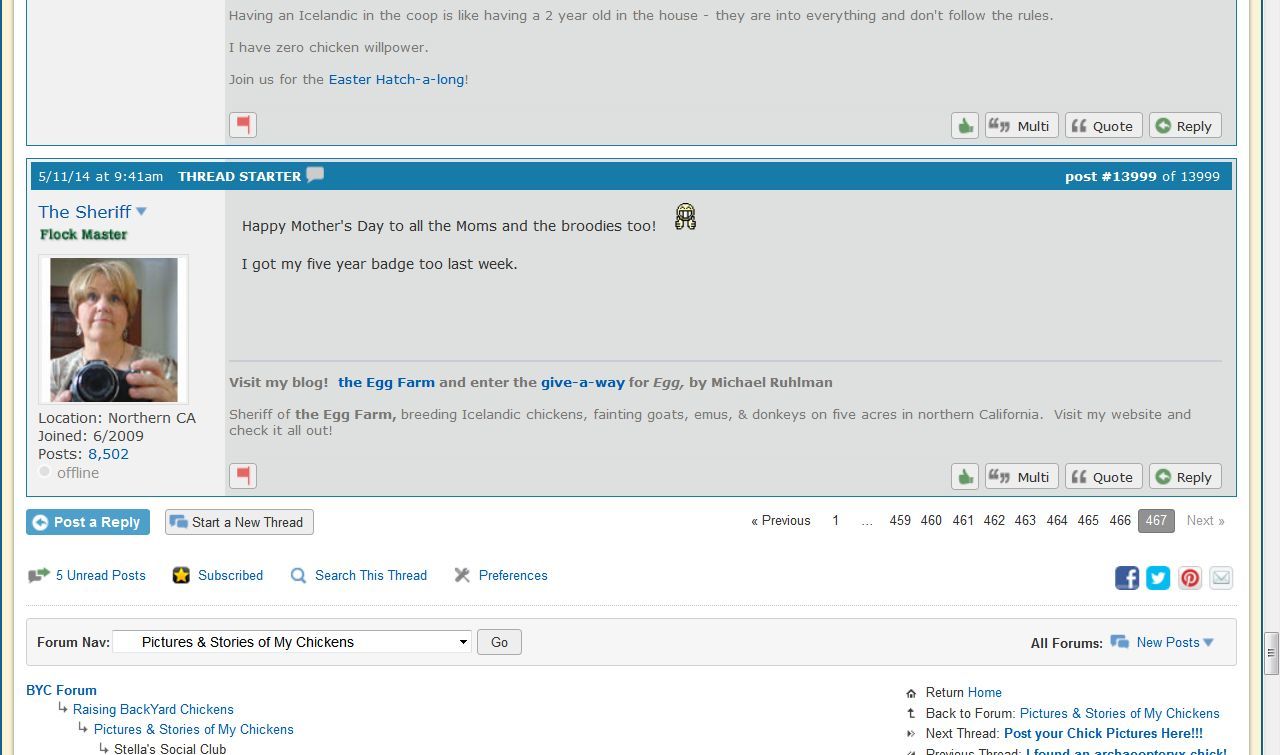Click thumbs-up icon on The Sheriff's post
This screenshot has width=1280, height=755.
point(964,477)
